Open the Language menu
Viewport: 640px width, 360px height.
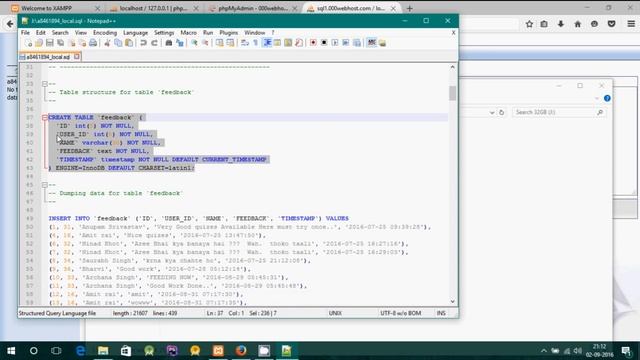[136, 33]
